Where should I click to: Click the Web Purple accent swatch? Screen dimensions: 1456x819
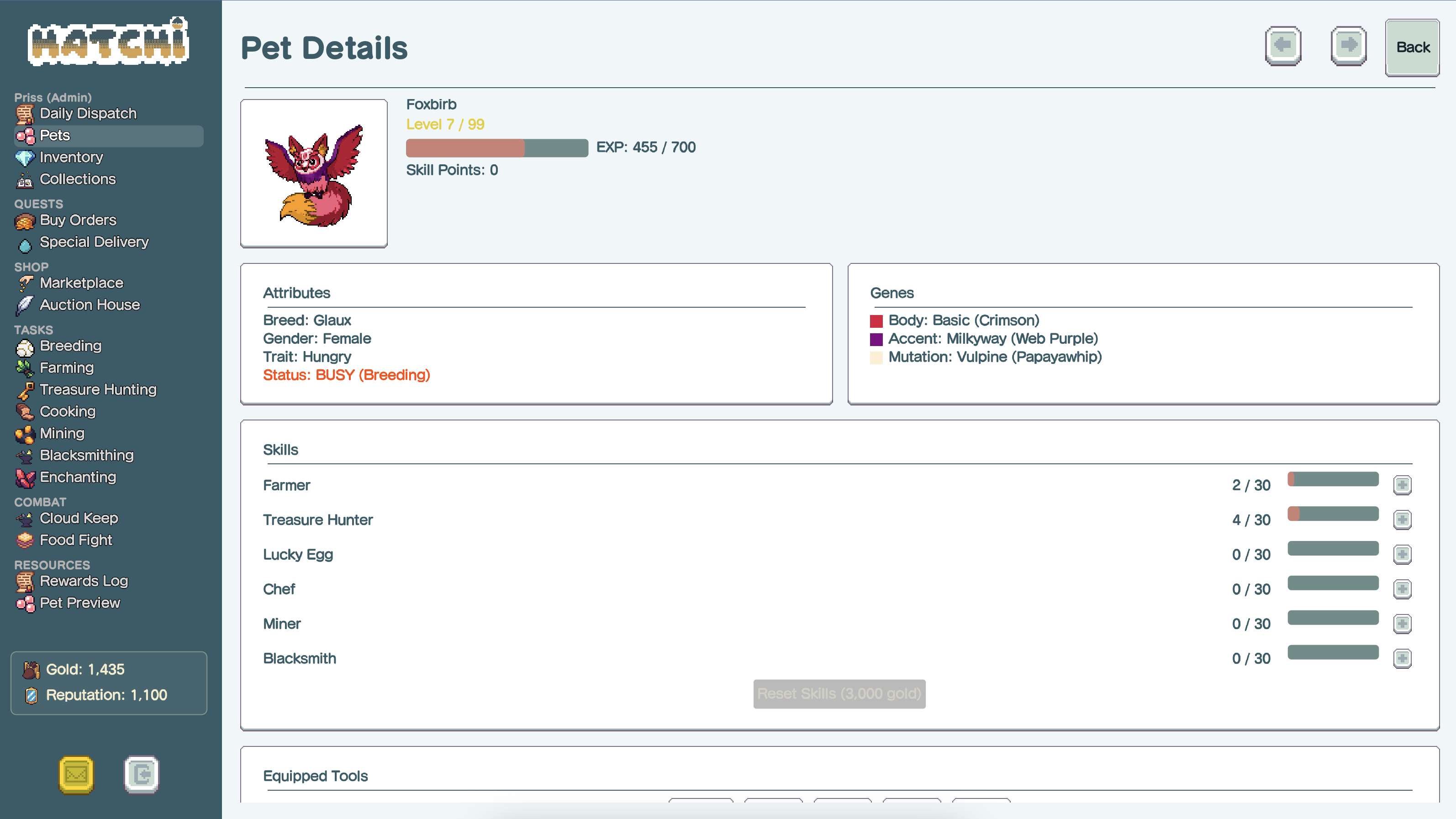tap(876, 340)
